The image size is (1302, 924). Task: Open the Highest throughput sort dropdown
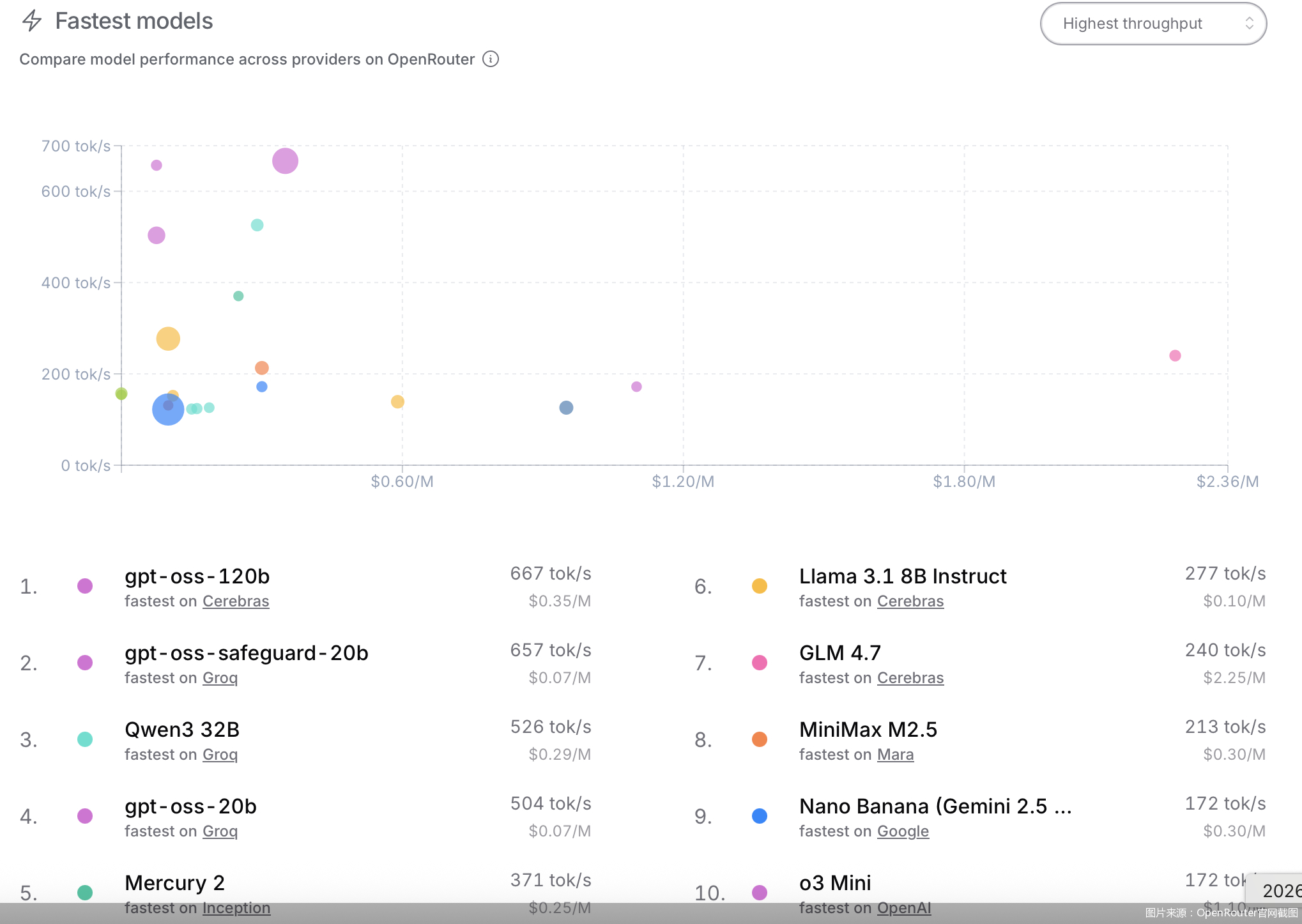point(1153,24)
